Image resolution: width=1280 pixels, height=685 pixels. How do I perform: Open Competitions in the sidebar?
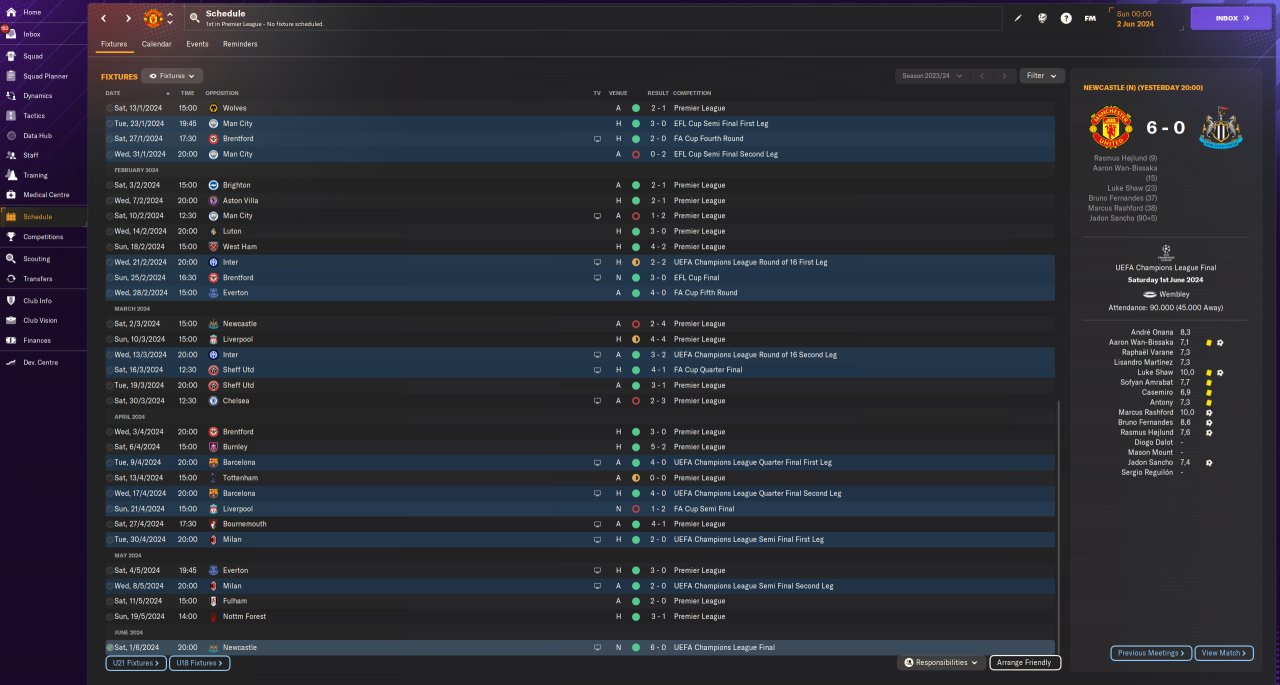(43, 237)
